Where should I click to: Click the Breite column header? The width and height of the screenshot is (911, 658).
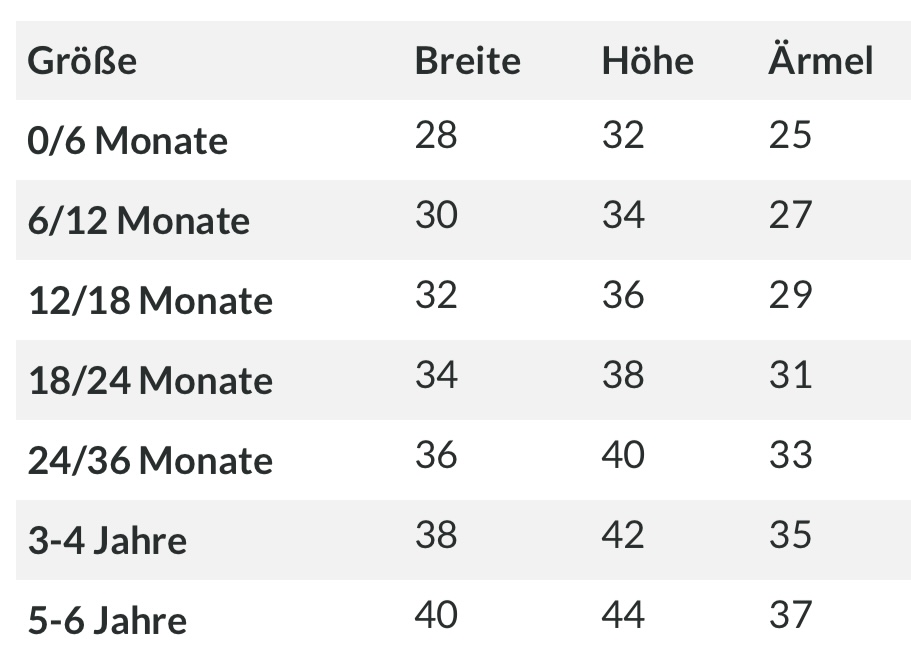click(467, 61)
